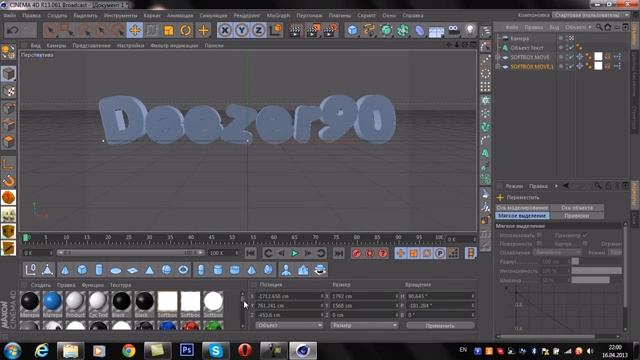Open the Файл menu in the main menu bar

tap(10, 16)
